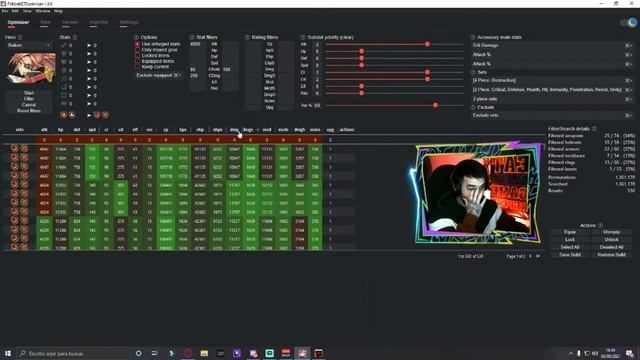640x360 pixels.
Task: Click the CDmg minimum stat filter field
Action: [x=198, y=76]
